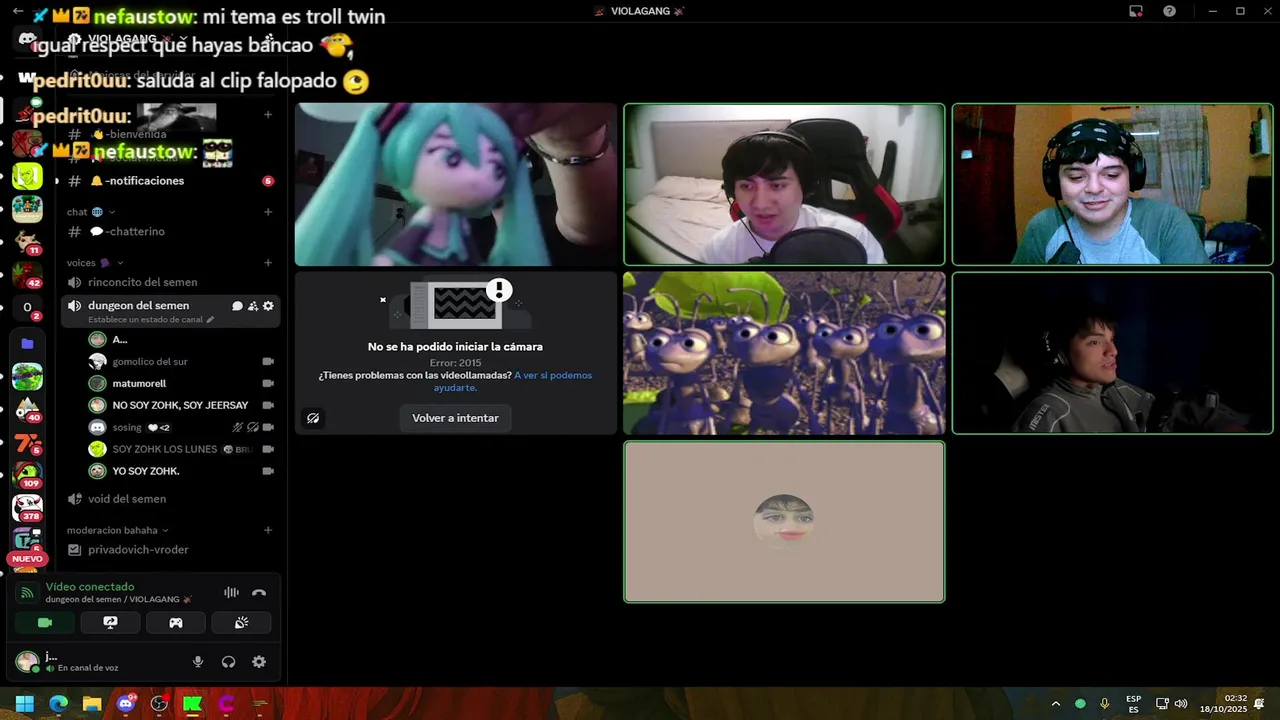Select user NO SOY ZOHK, SOY JEERSAY
Image resolution: width=1280 pixels, height=720 pixels.
tap(181, 405)
